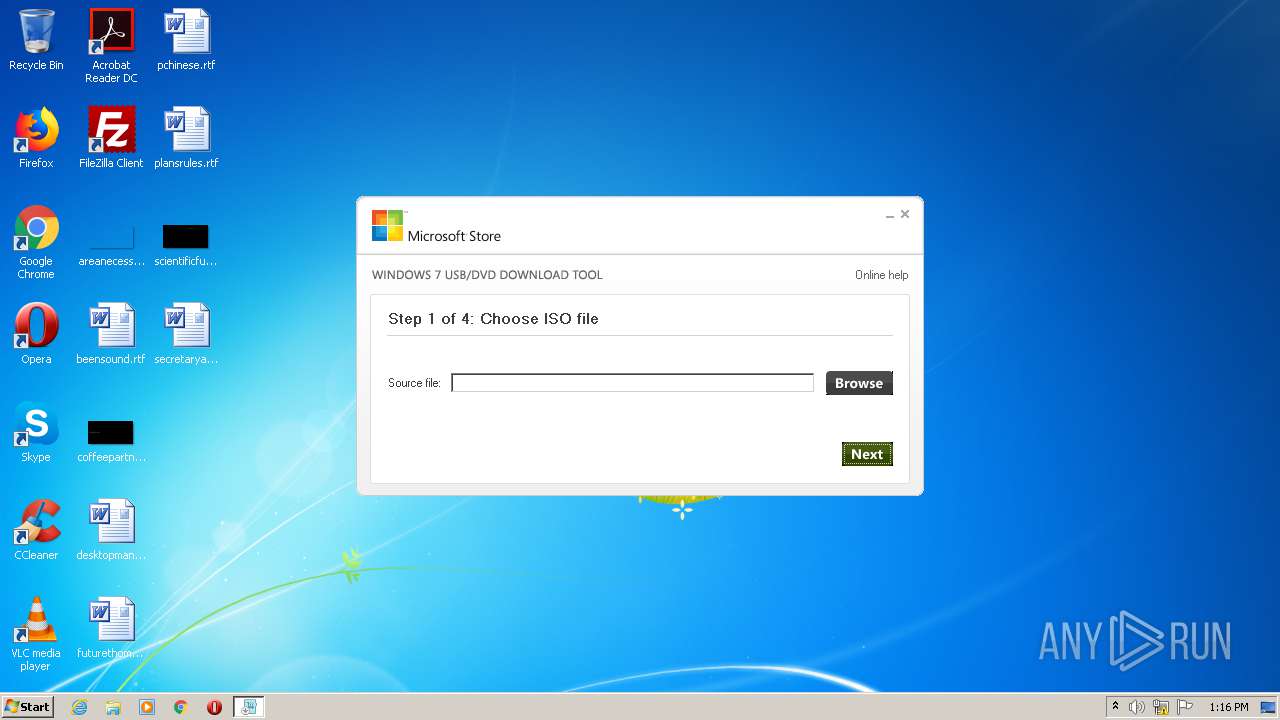Select the plansrules.rtf file icon
The width and height of the screenshot is (1280, 720).
coord(186,138)
